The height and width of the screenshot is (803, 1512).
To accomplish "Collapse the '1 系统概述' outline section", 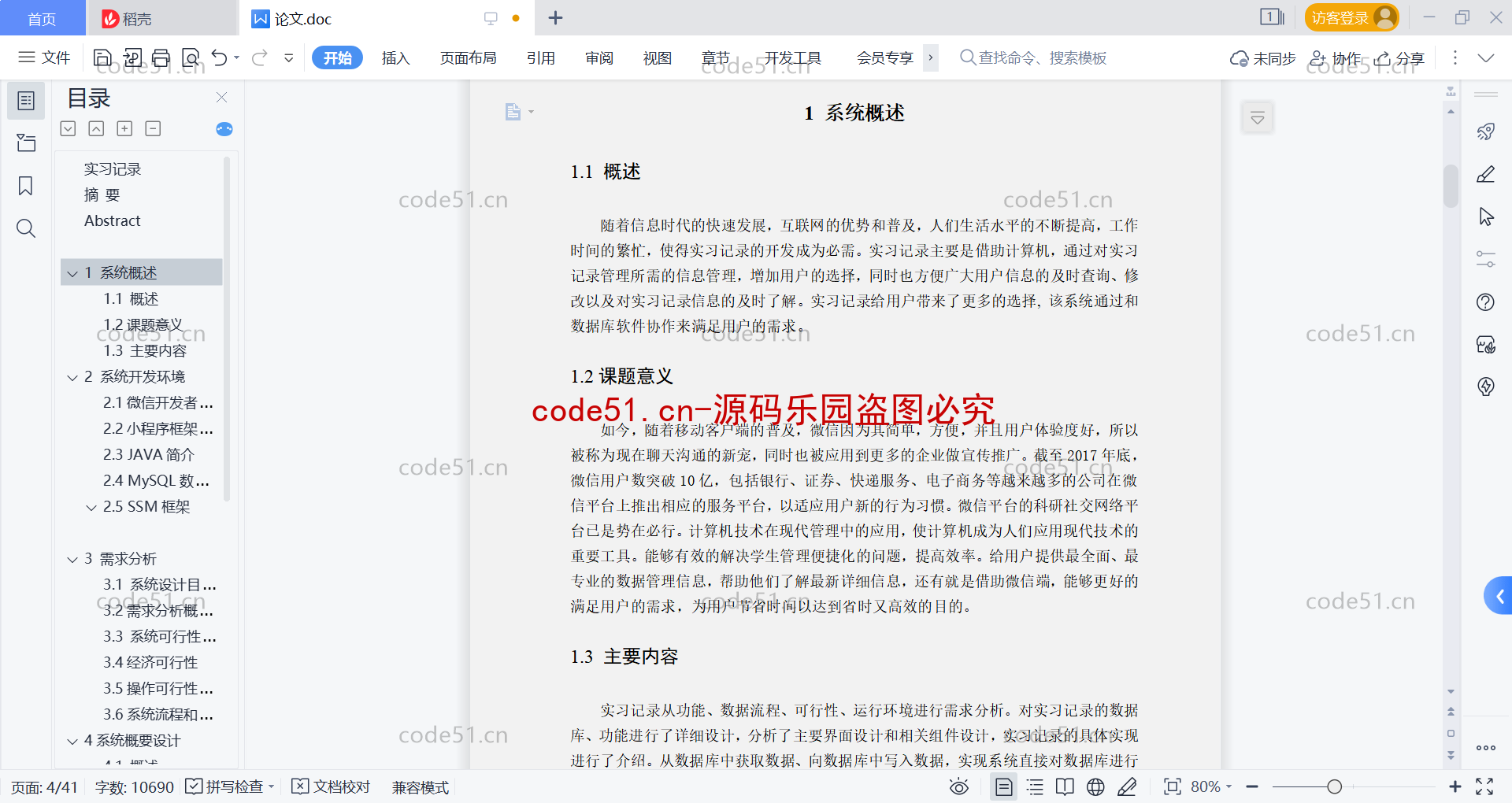I will tap(72, 273).
